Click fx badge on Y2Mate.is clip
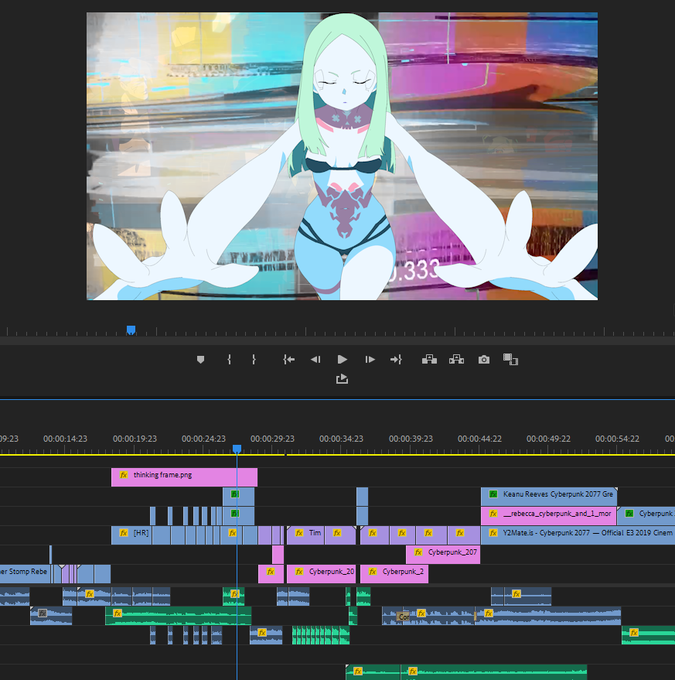This screenshot has width=675, height=680. tap(493, 533)
